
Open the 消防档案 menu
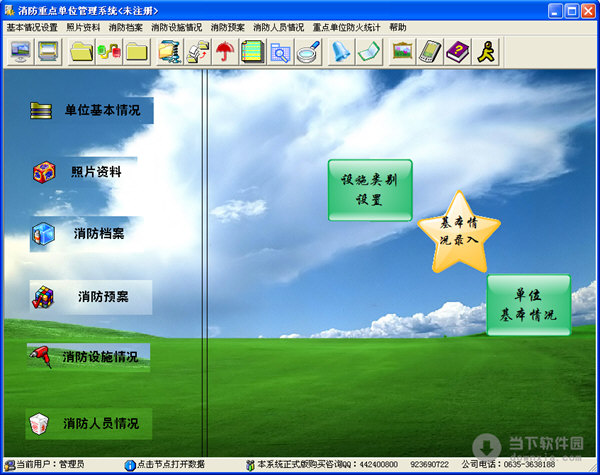tap(126, 28)
